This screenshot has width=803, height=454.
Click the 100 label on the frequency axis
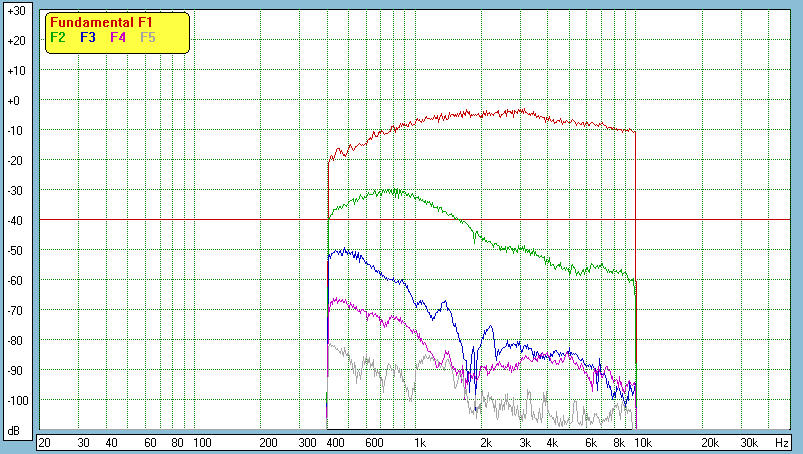tap(202, 442)
